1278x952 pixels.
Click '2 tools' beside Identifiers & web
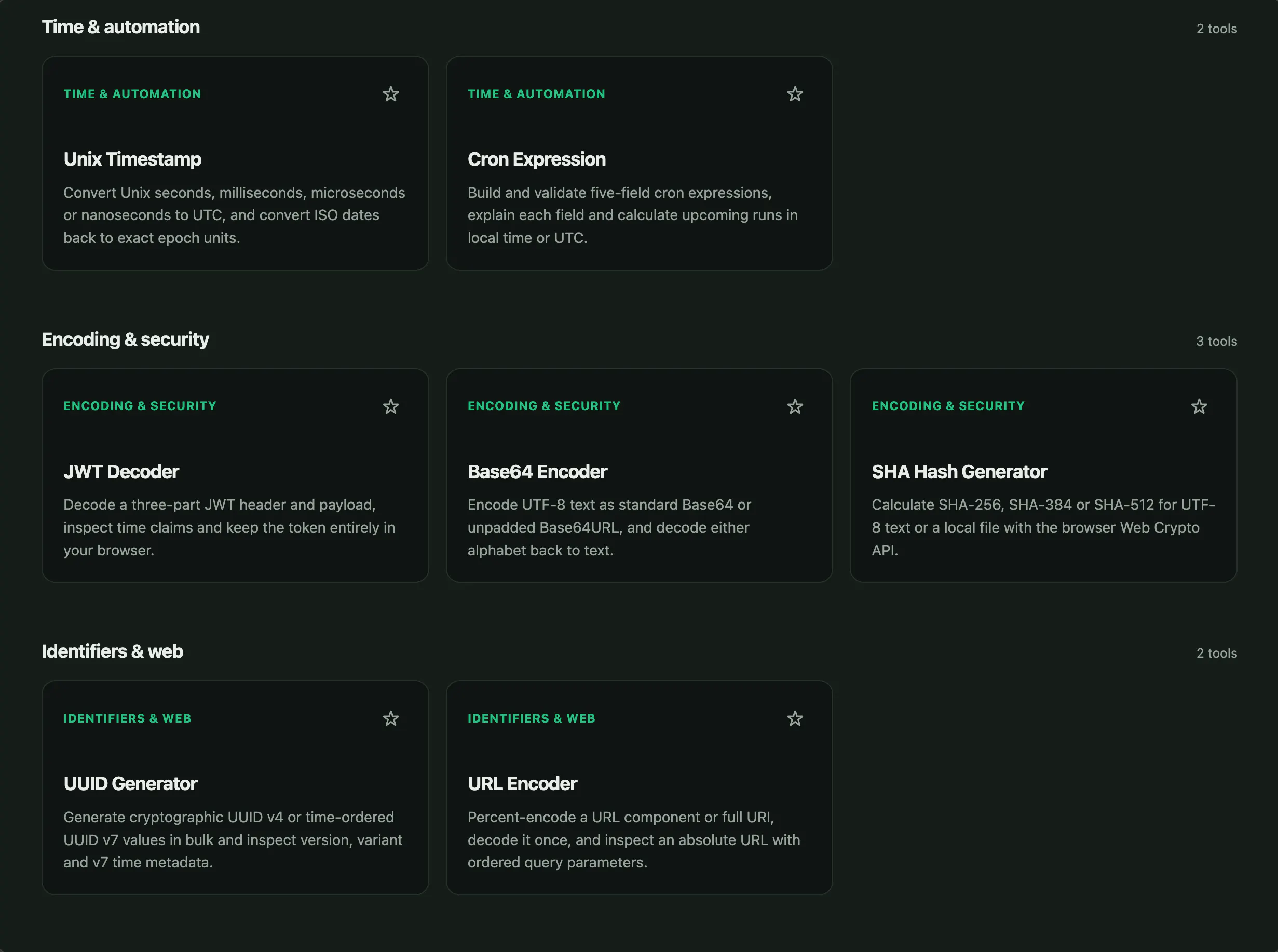1216,654
